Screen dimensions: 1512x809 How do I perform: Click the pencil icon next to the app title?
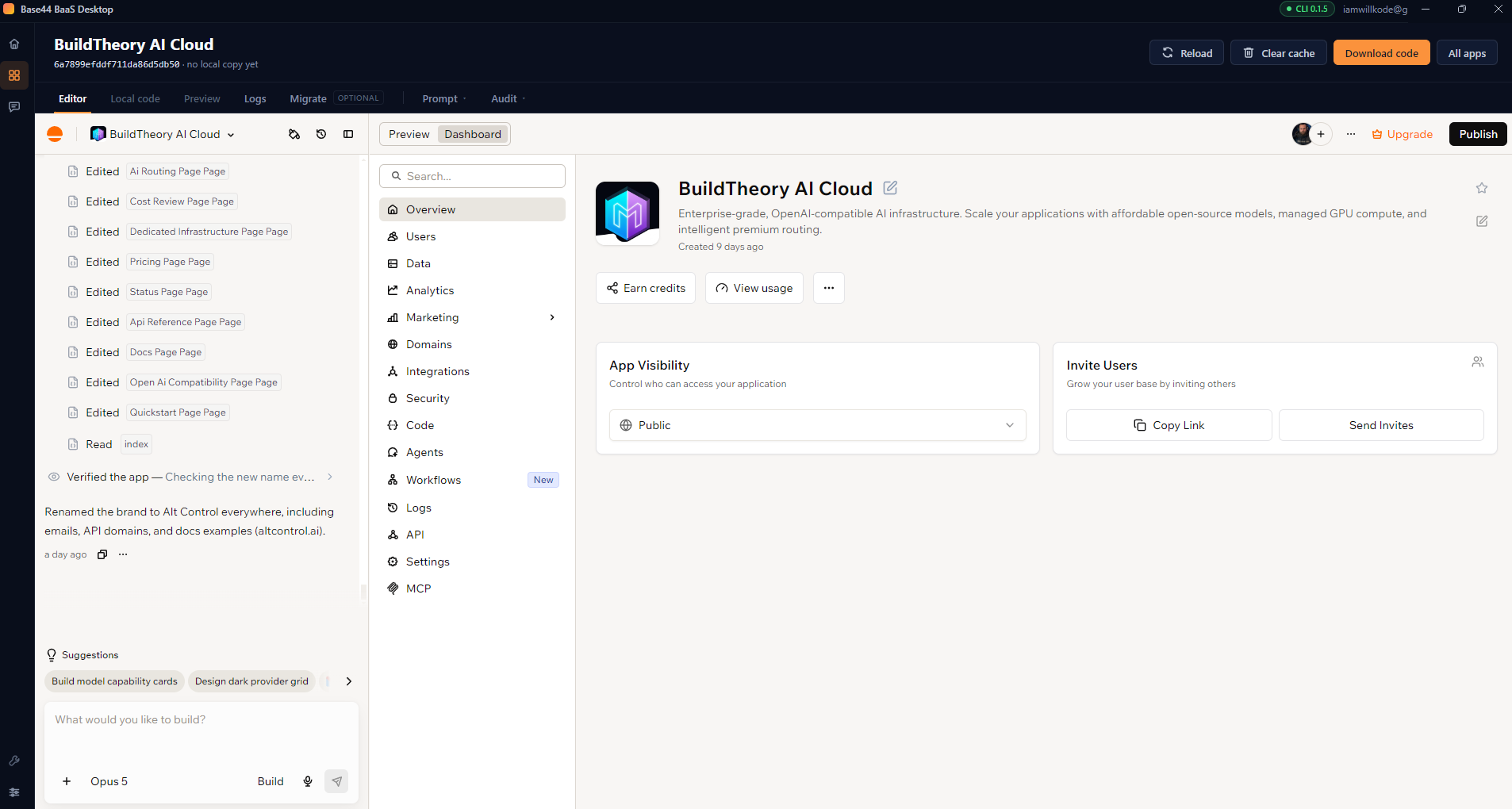pos(890,188)
